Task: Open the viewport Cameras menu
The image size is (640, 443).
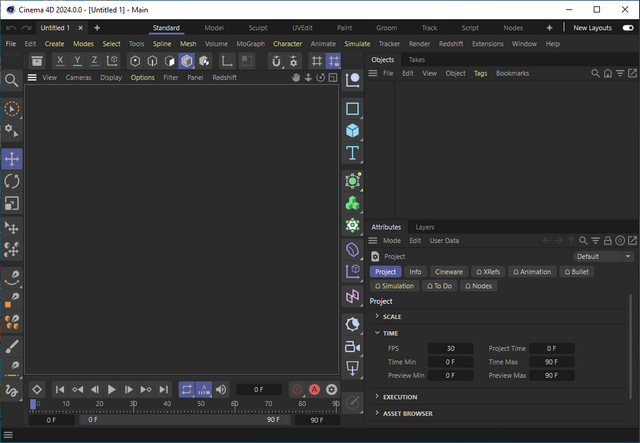Action: [78, 78]
